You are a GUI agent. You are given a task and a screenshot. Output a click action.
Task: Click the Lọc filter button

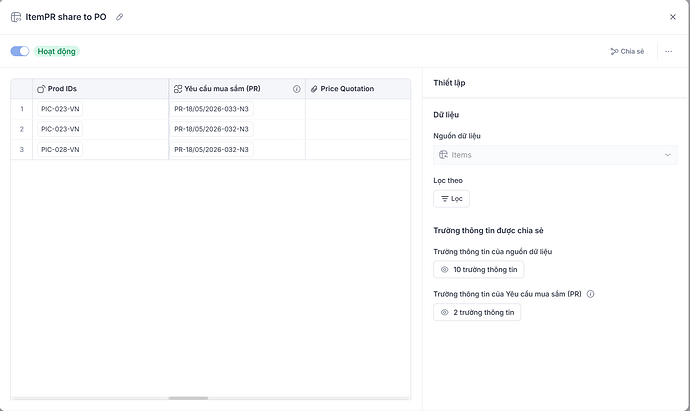(451, 199)
